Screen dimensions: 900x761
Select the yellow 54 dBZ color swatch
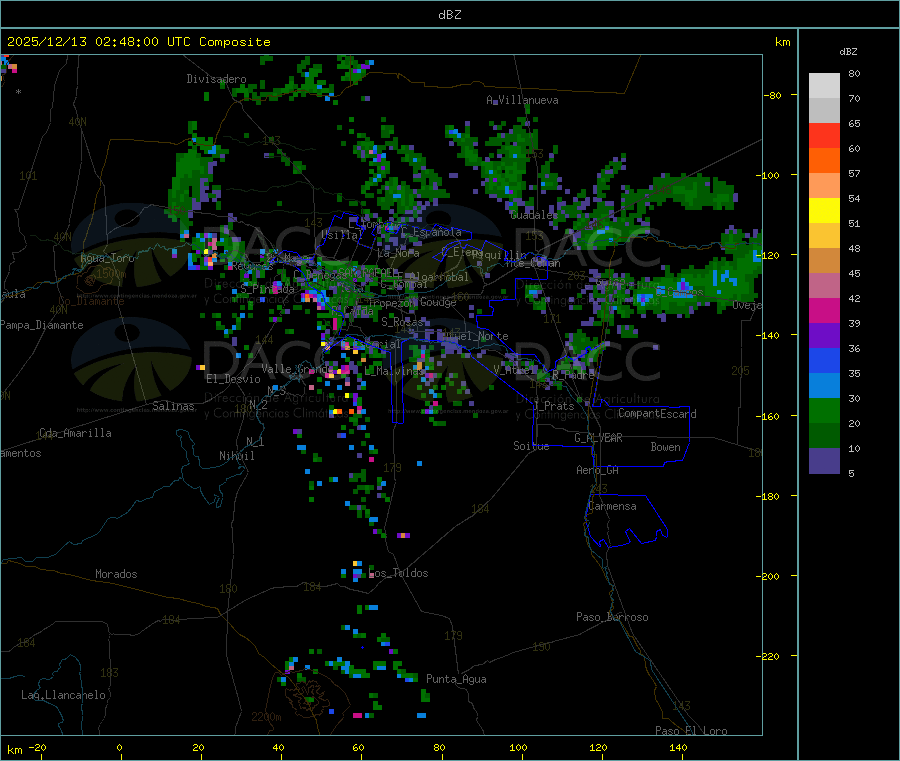click(x=824, y=211)
